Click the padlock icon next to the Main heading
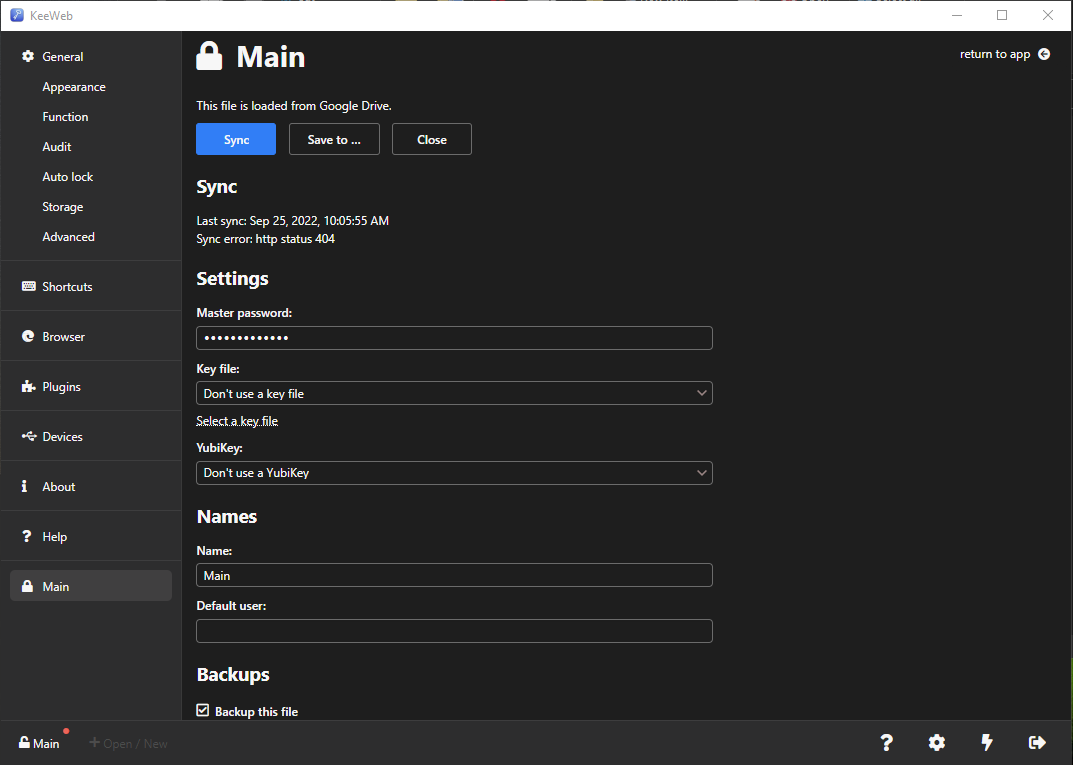The height and width of the screenshot is (765, 1073). click(x=208, y=56)
